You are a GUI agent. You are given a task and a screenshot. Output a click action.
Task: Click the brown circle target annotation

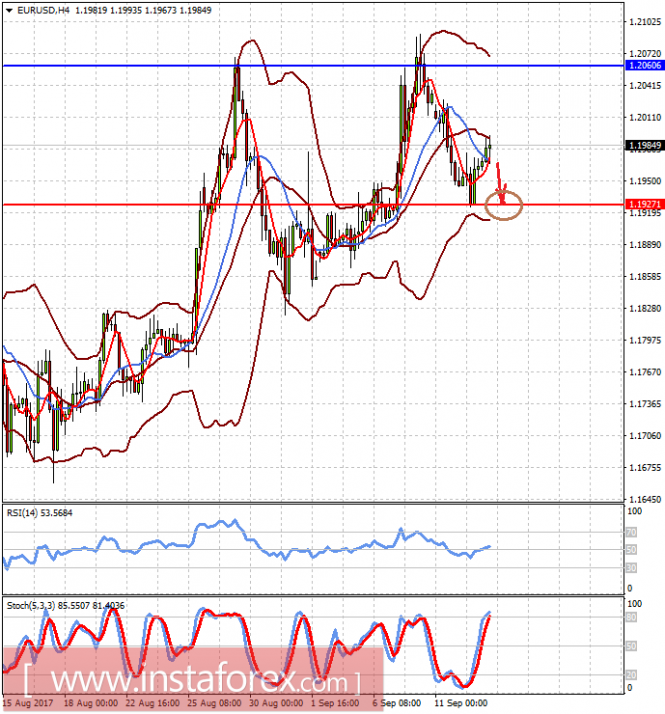pos(503,205)
